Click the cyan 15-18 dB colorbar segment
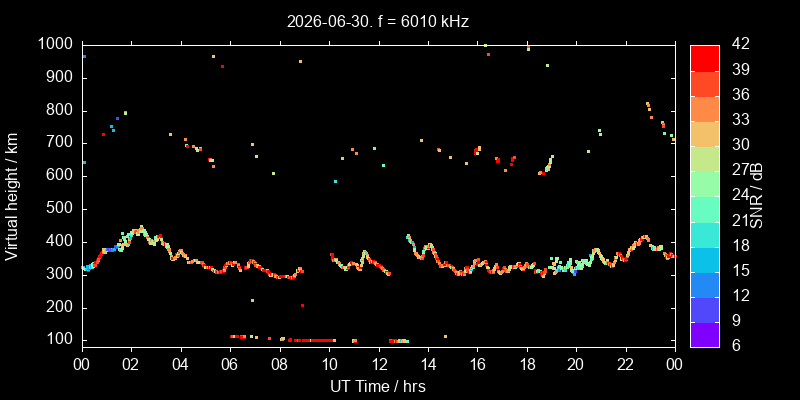800x400 pixels. click(x=705, y=259)
